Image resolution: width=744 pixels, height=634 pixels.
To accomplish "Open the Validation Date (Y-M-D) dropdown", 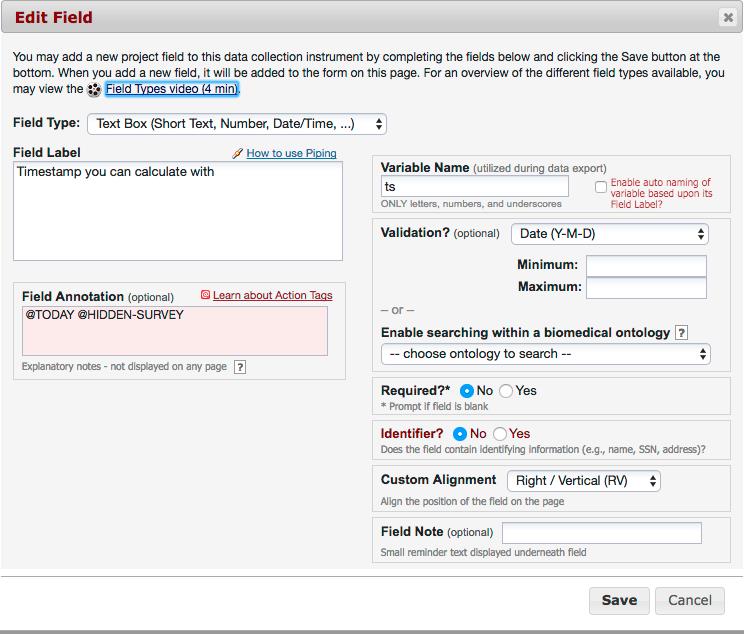I will click(x=610, y=234).
